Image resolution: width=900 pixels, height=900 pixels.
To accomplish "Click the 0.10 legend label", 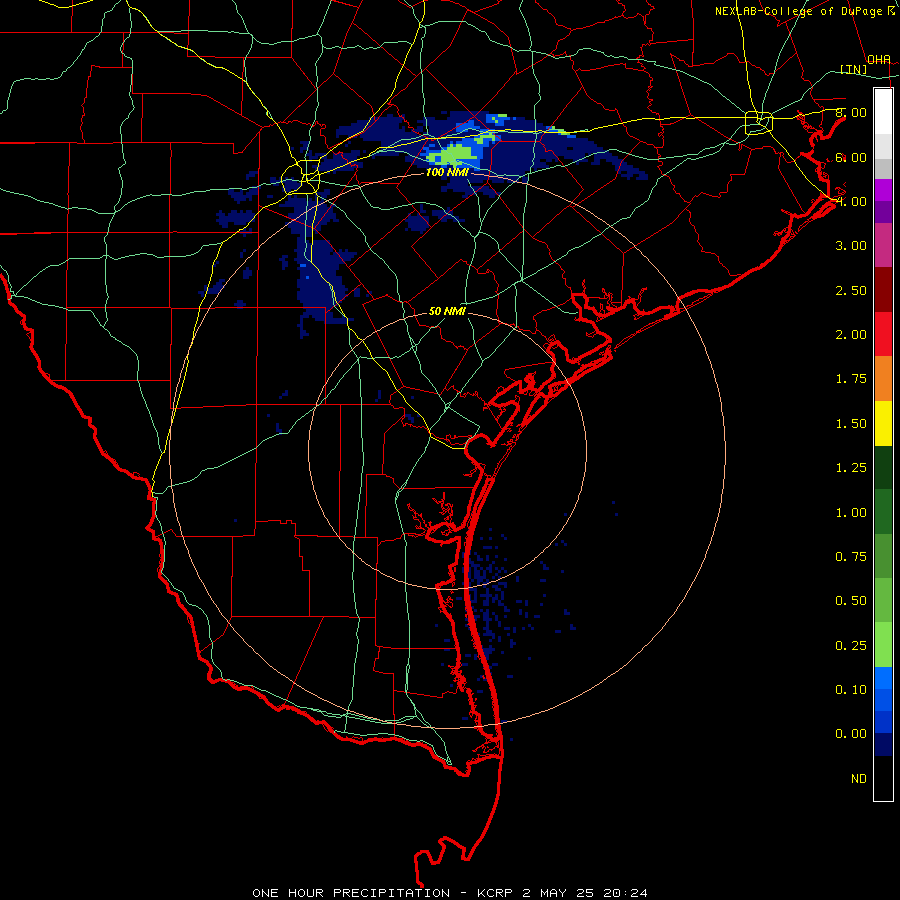I will click(x=851, y=690).
